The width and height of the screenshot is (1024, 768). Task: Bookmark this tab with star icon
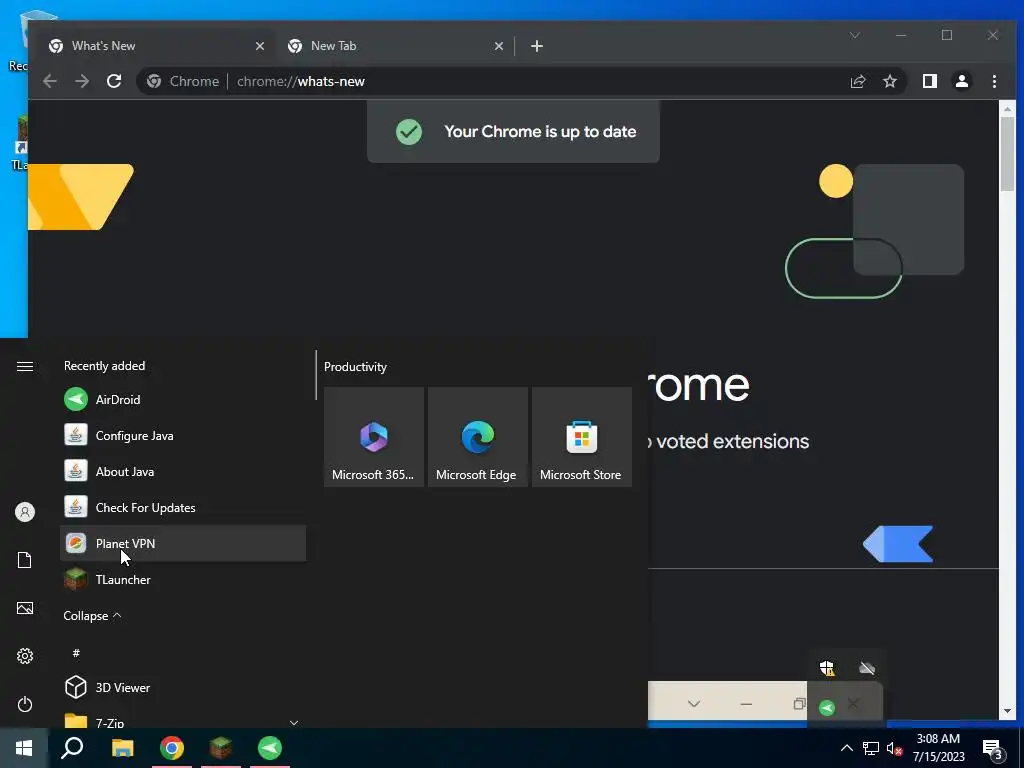[x=889, y=81]
